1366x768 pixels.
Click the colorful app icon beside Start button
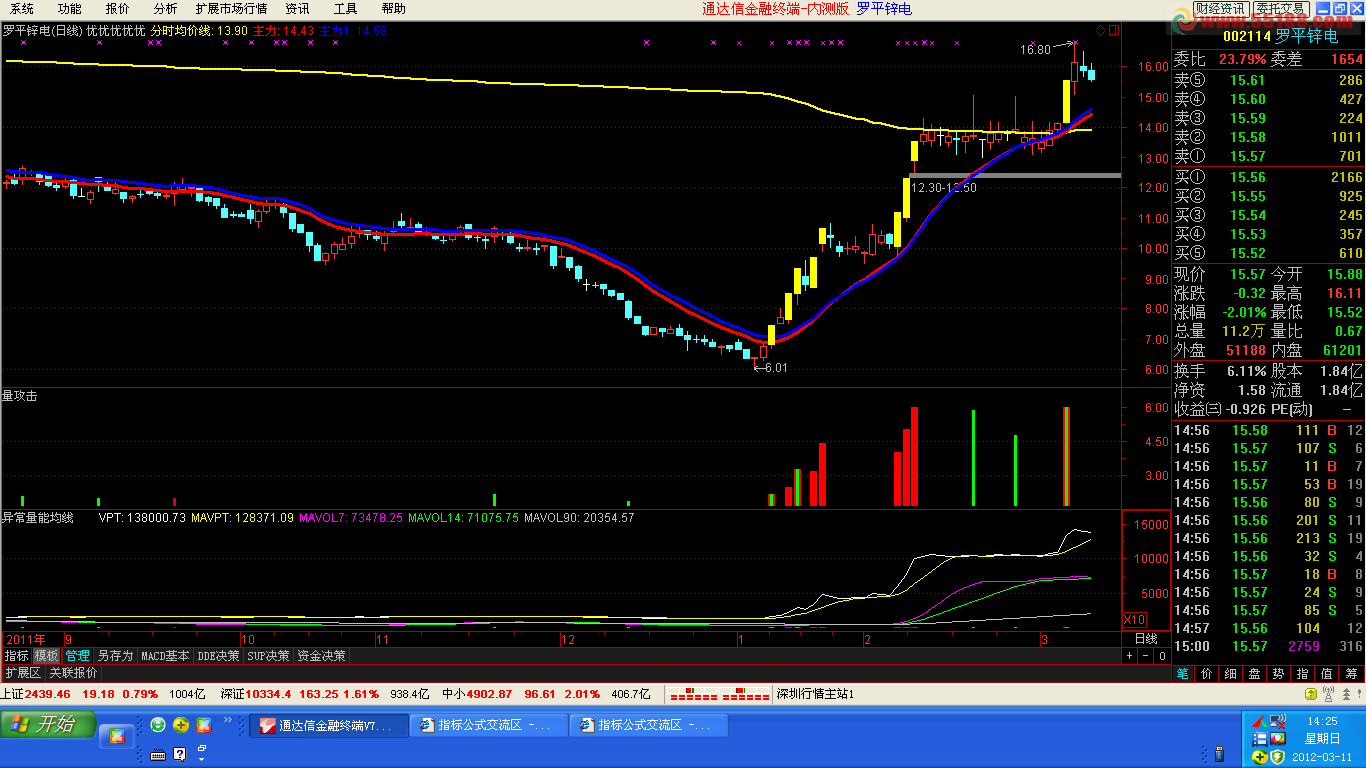[117, 737]
